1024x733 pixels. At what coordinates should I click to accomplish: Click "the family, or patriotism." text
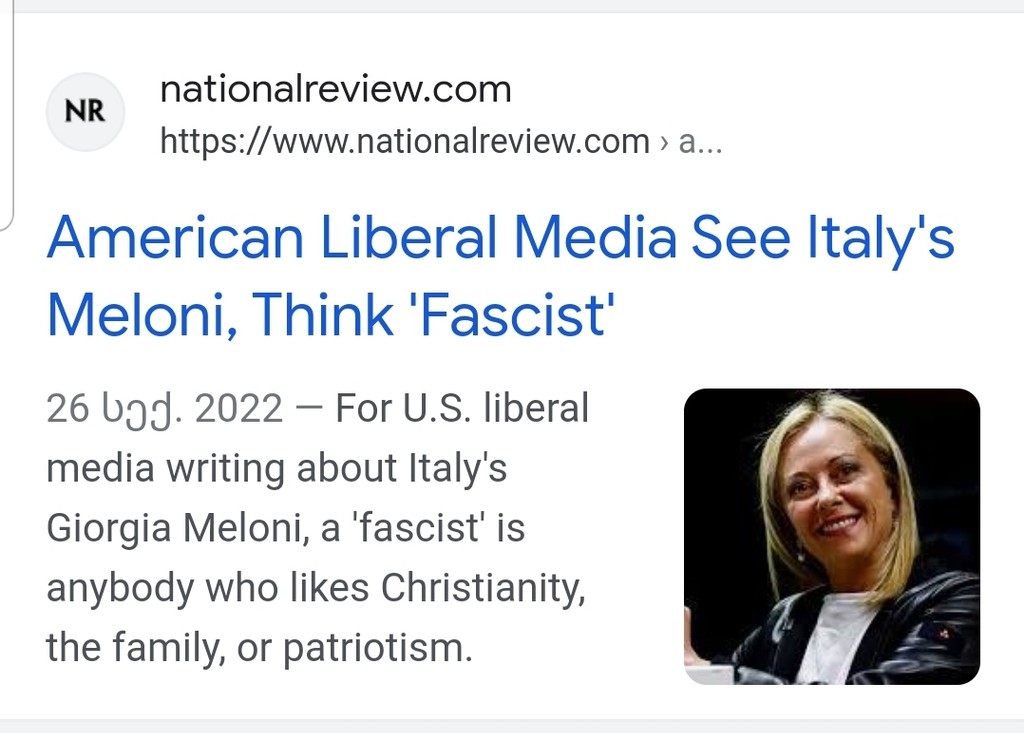tap(259, 648)
